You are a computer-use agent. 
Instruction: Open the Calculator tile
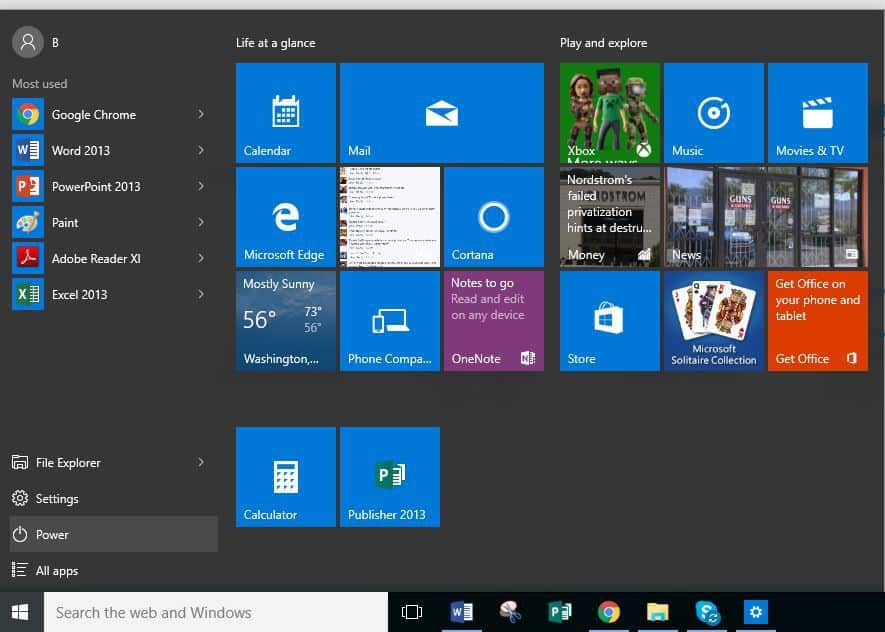(285, 476)
